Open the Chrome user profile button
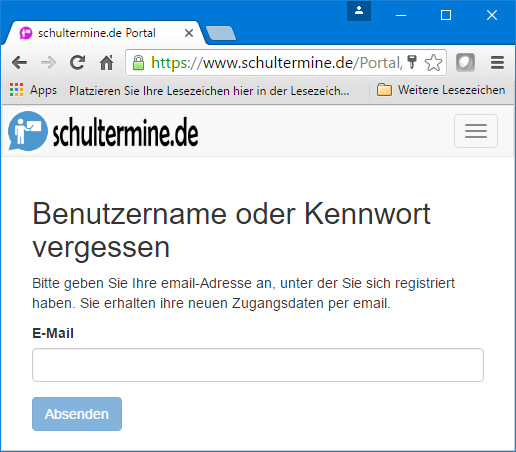This screenshot has height=452, width=516. coord(359,11)
